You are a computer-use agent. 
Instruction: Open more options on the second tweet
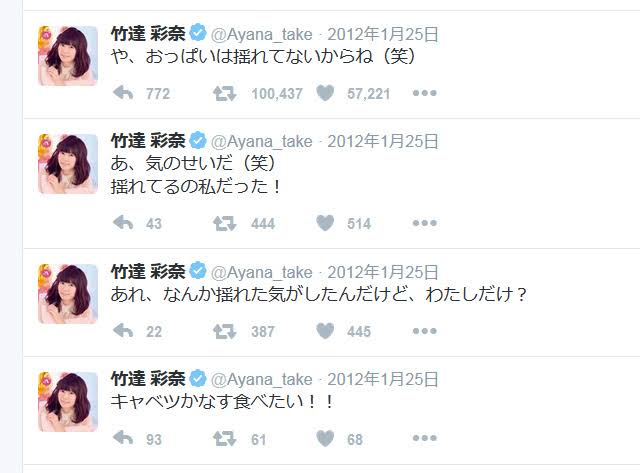point(424,223)
